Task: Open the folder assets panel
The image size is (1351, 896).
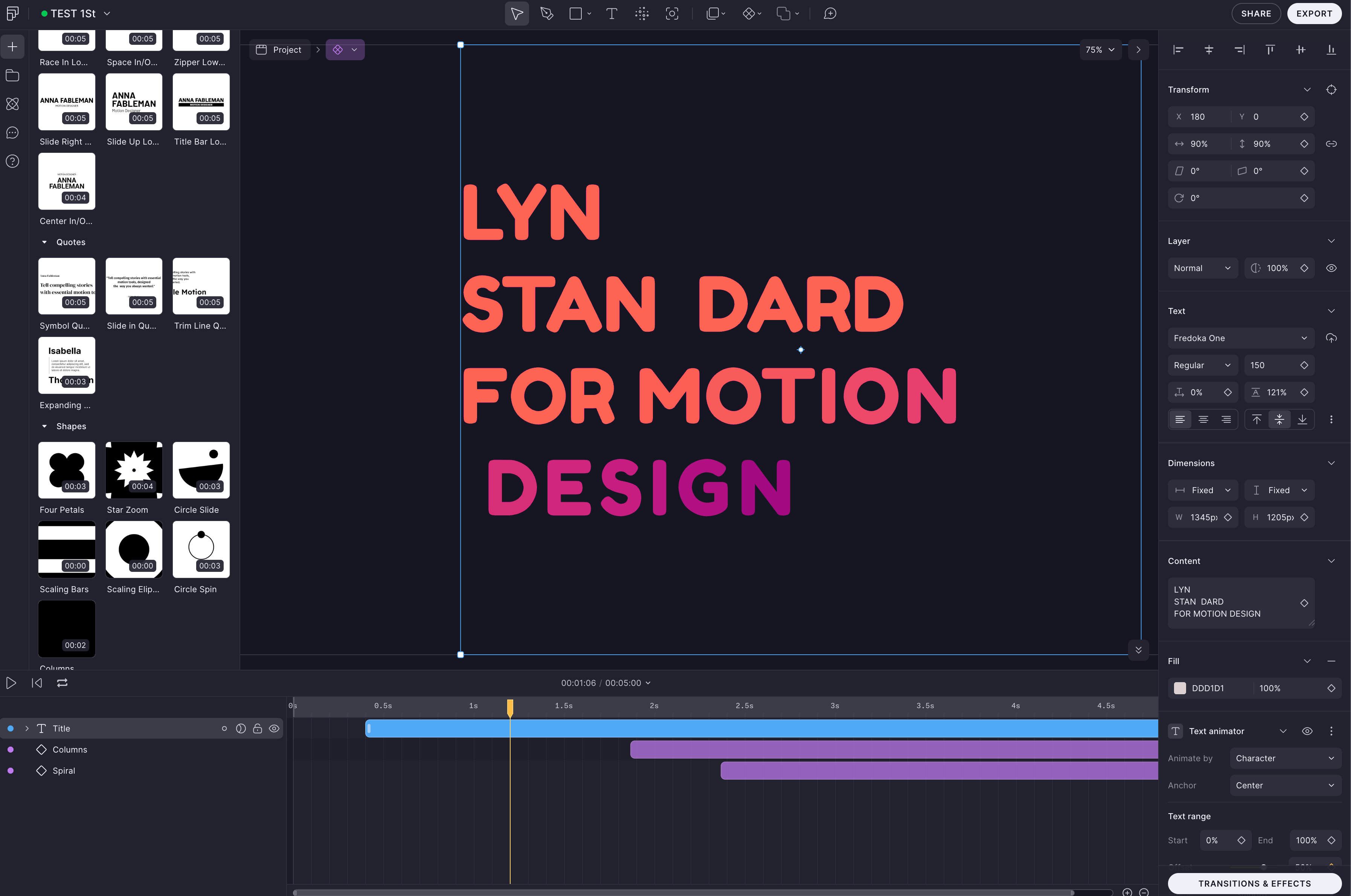Action: coord(12,75)
